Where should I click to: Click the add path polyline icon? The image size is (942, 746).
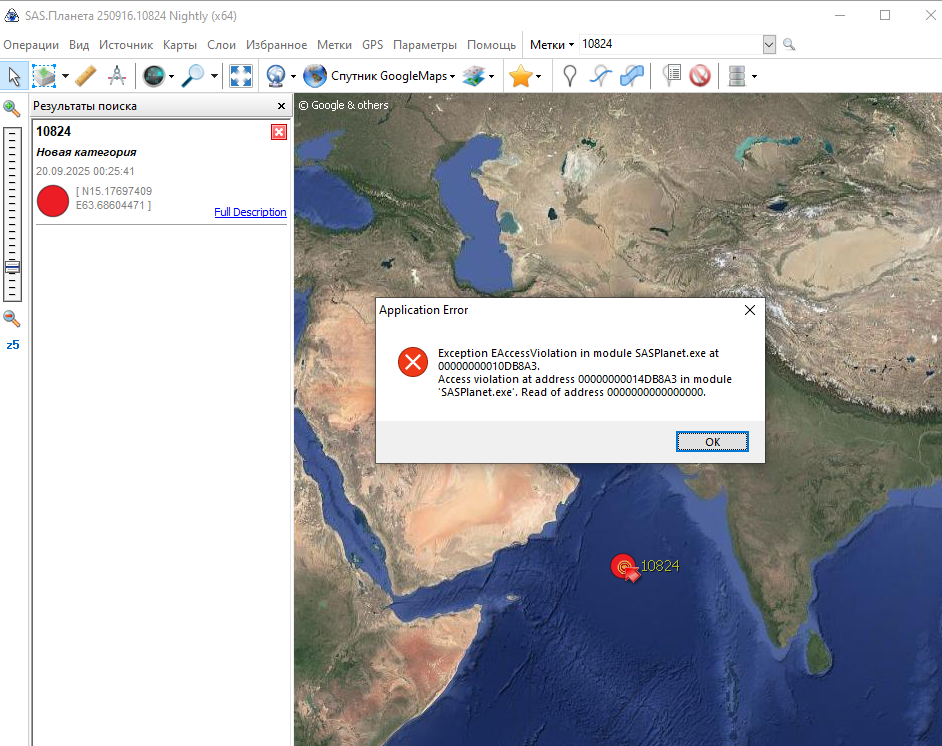point(600,76)
